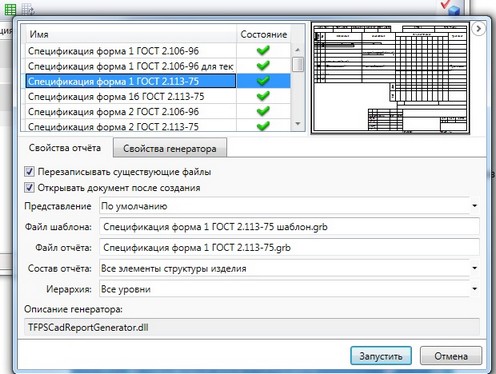Click the report list scrollbar down arrow
This screenshot has height=374, width=496.
pyautogui.click(x=298, y=124)
